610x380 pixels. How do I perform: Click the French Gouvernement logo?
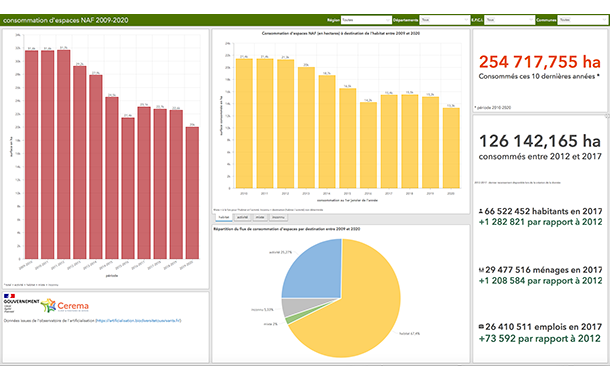click(21, 303)
